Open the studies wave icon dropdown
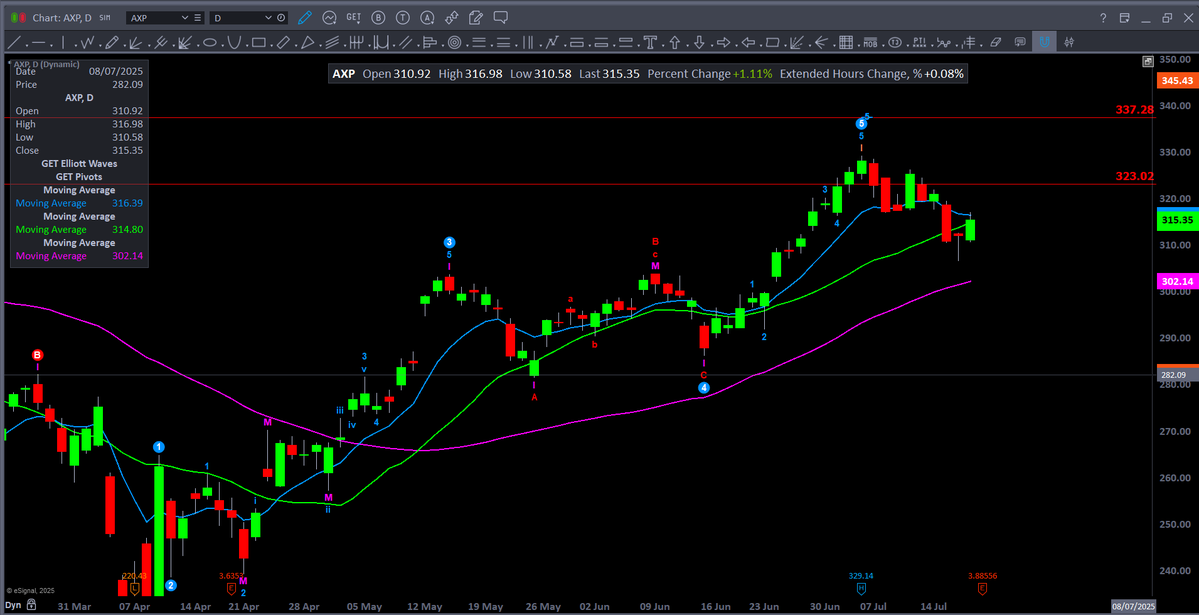The height and width of the screenshot is (615, 1199). click(x=330, y=17)
